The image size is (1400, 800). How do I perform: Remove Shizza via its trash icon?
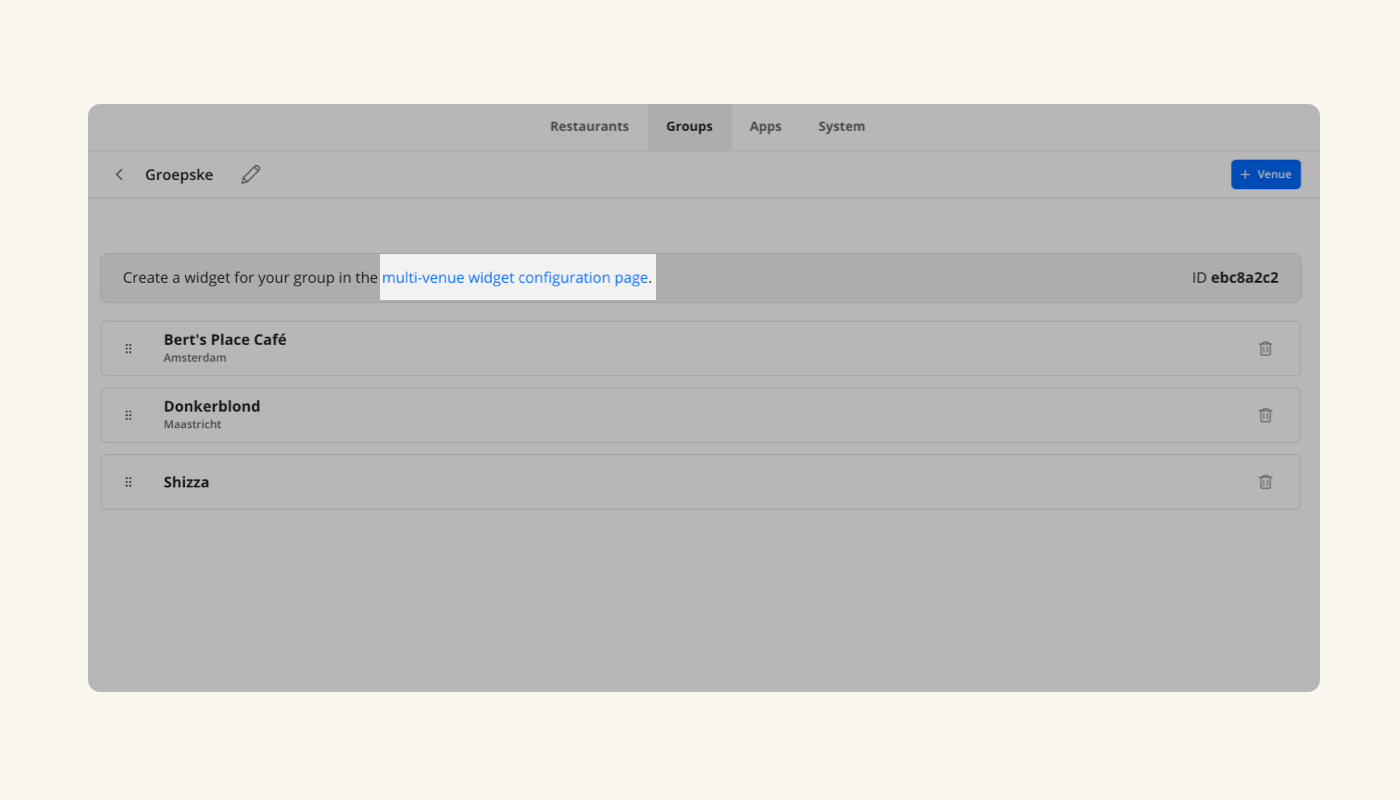point(1265,482)
